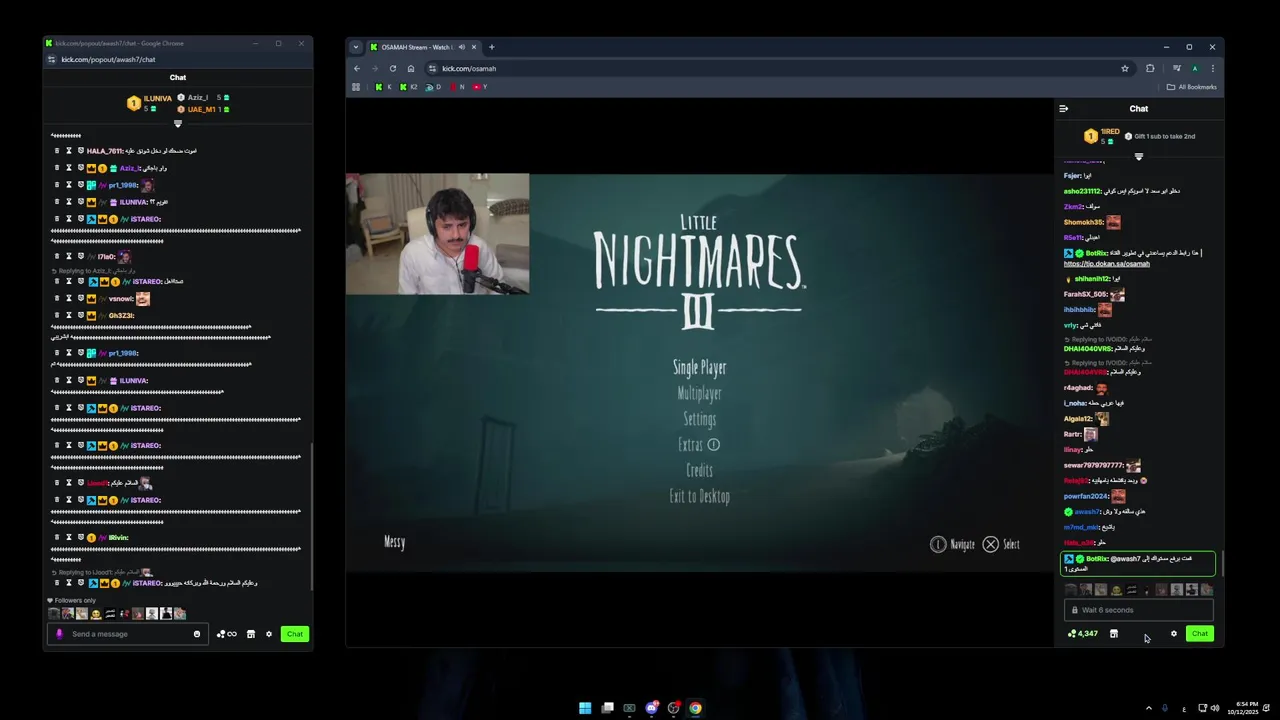Open a new Chrome tab
The width and height of the screenshot is (1280, 720).
pos(492,47)
